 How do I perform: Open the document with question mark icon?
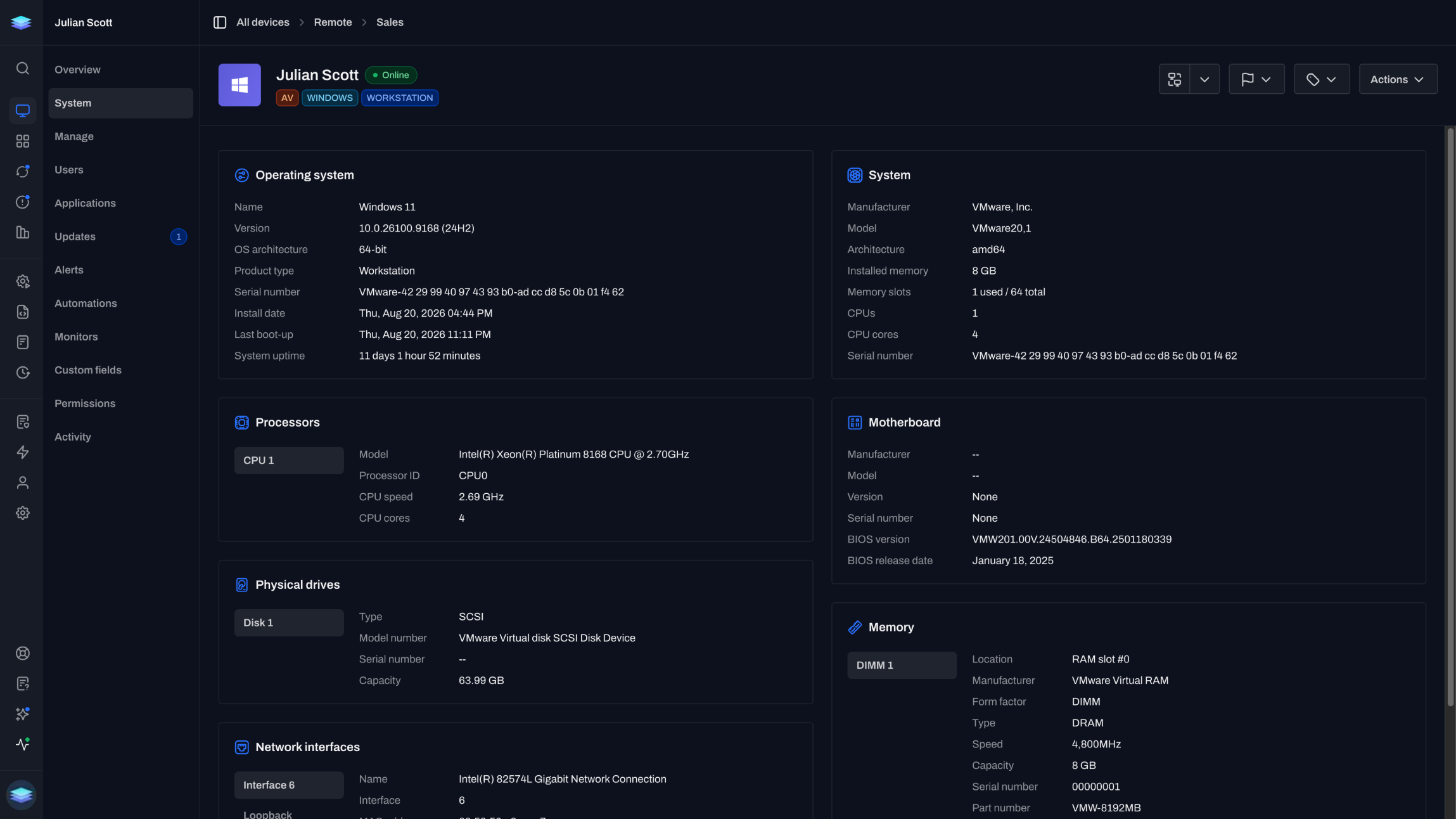(x=23, y=683)
